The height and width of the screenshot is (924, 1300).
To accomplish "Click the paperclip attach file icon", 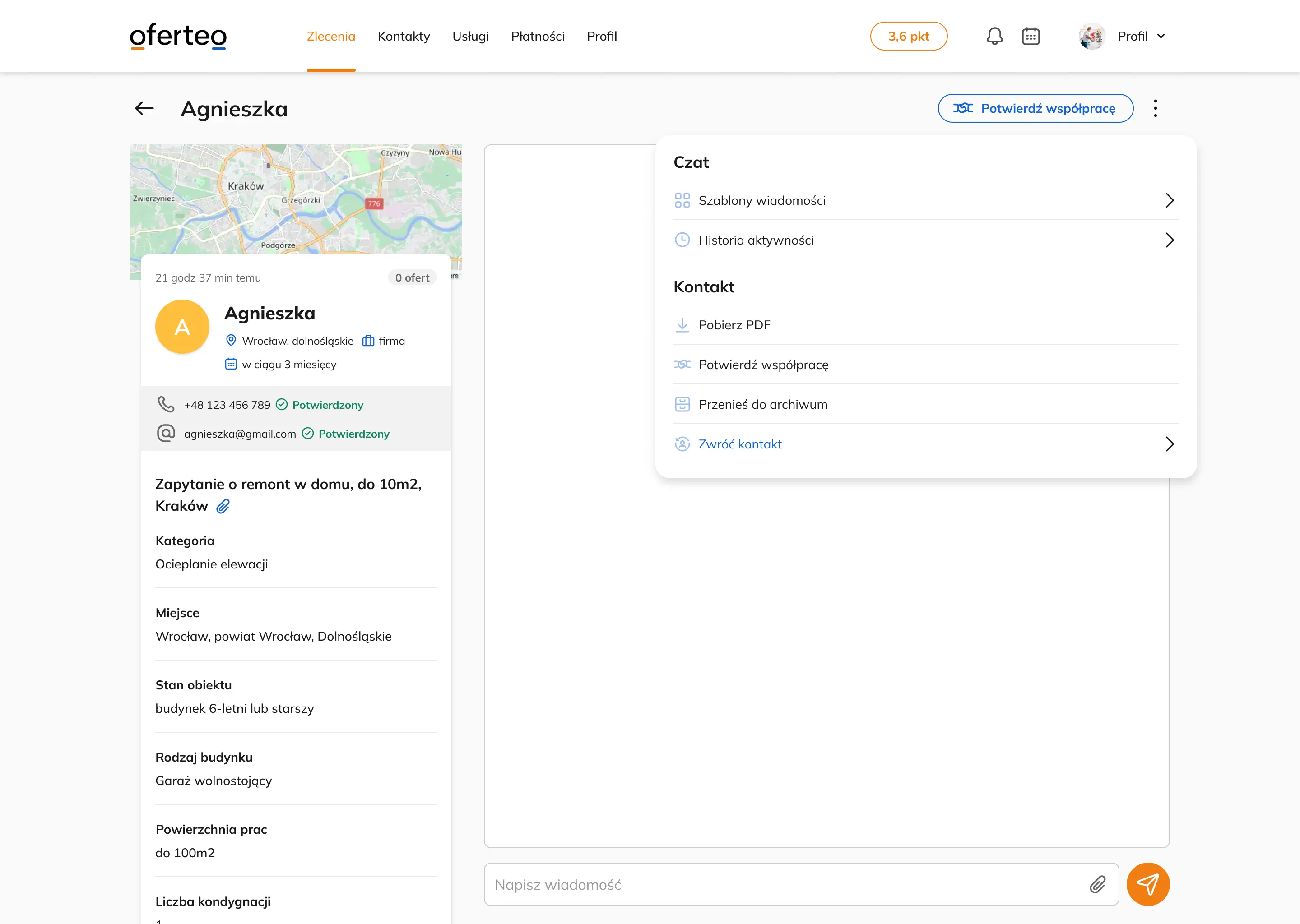I will pos(1097,884).
